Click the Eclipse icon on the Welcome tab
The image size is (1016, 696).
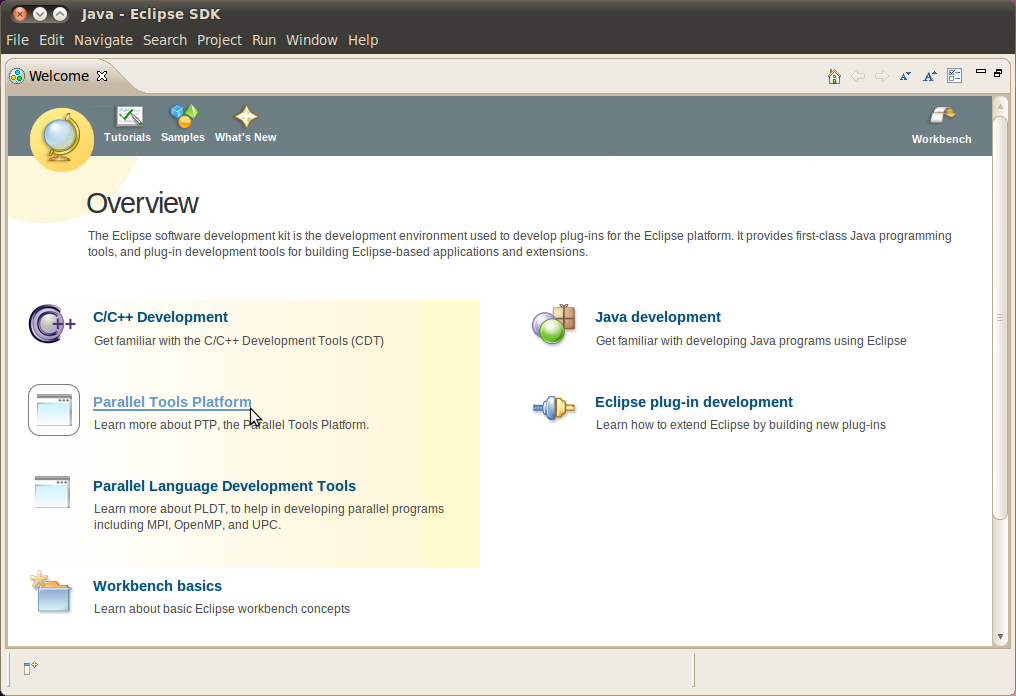[x=17, y=76]
